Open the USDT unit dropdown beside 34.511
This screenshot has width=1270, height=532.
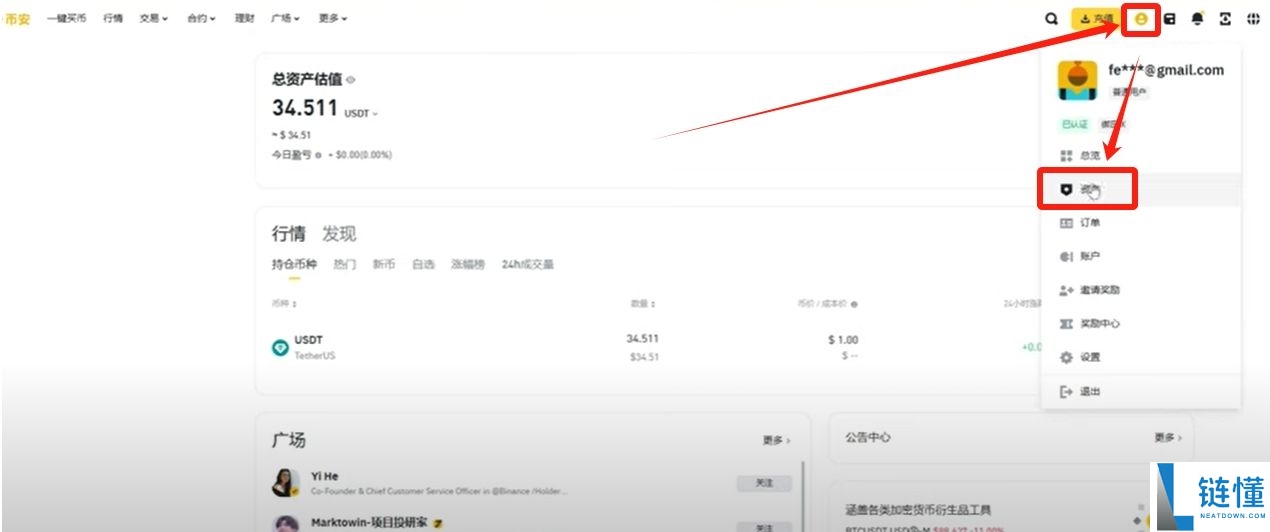click(361, 114)
